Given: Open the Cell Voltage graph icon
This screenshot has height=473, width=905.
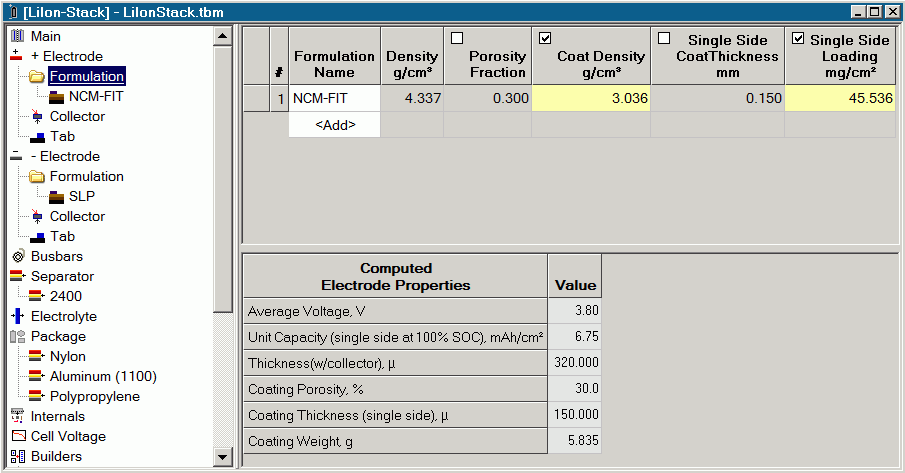Looking at the screenshot, I should (17, 436).
